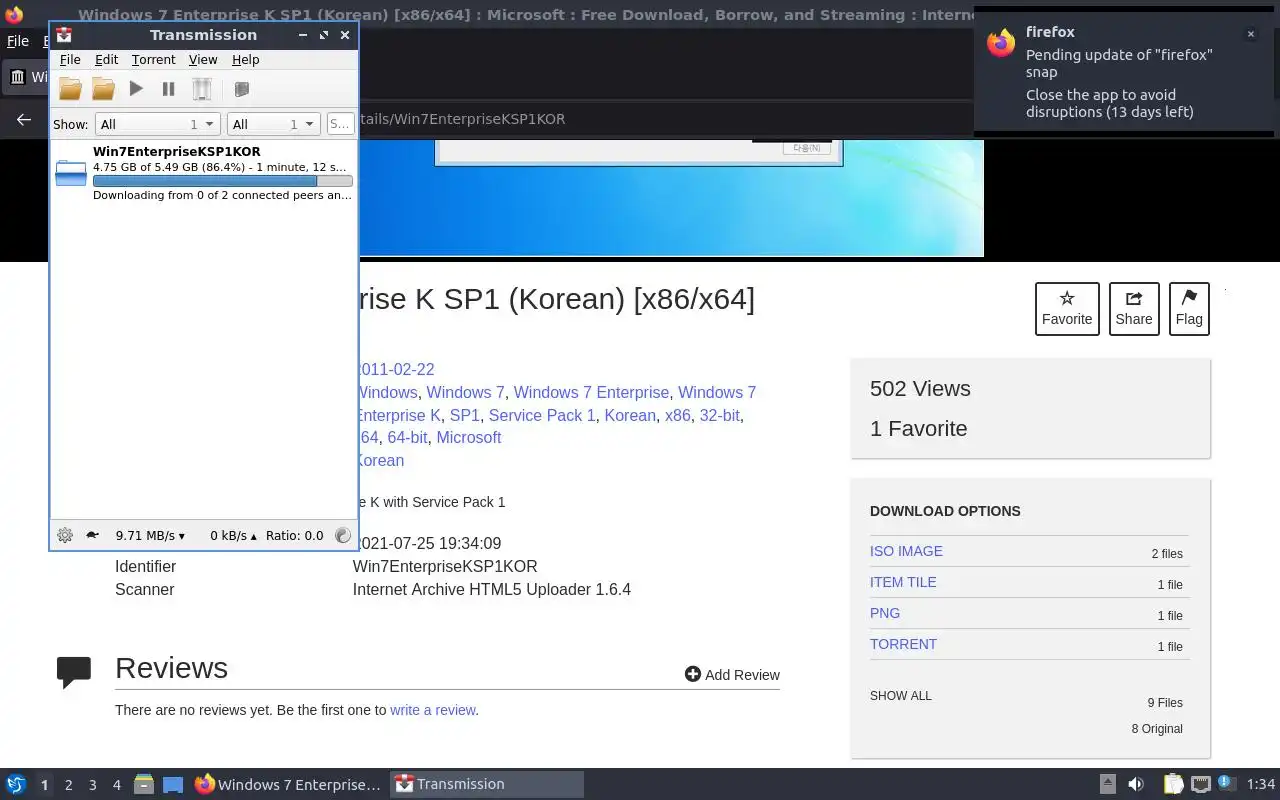Click the torrent's blue folder icon
The height and width of the screenshot is (800, 1280).
pyautogui.click(x=71, y=173)
